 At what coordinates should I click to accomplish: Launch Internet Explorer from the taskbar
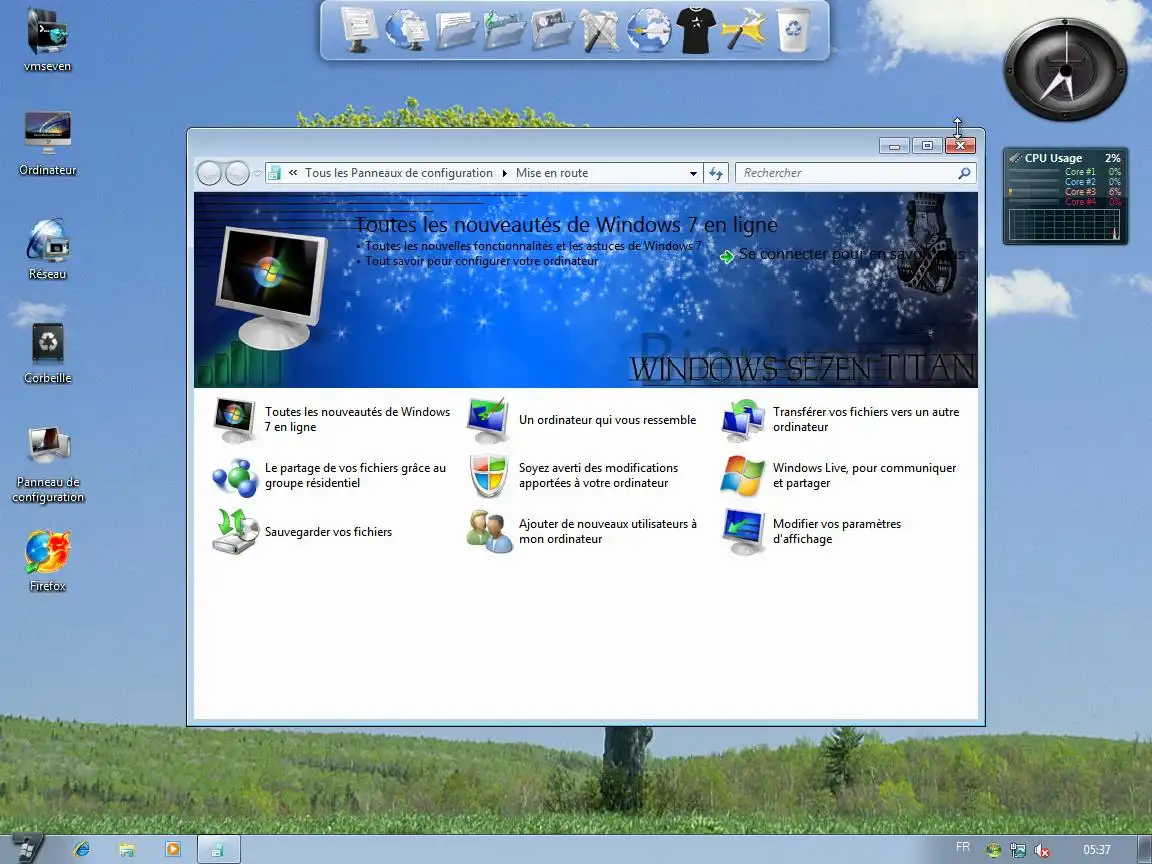[82, 849]
